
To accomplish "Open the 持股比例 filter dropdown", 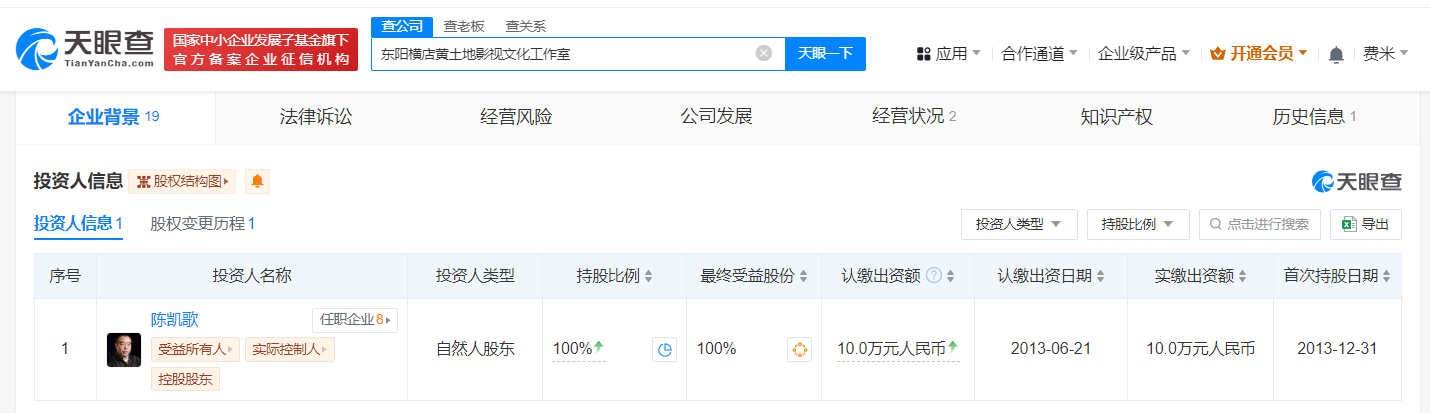I will click(x=1137, y=224).
